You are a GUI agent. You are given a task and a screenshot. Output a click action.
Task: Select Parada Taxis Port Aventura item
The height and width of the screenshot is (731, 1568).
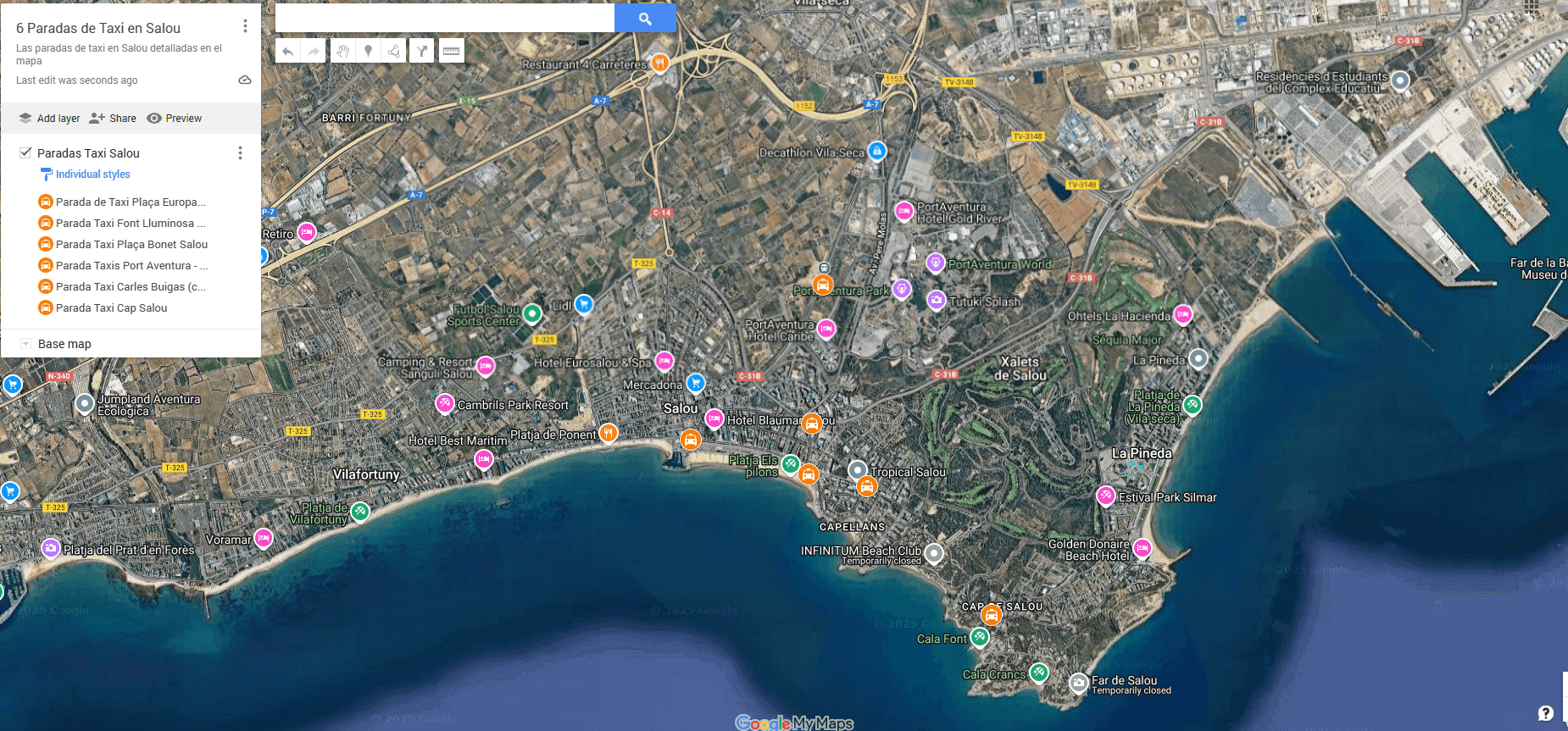[131, 265]
